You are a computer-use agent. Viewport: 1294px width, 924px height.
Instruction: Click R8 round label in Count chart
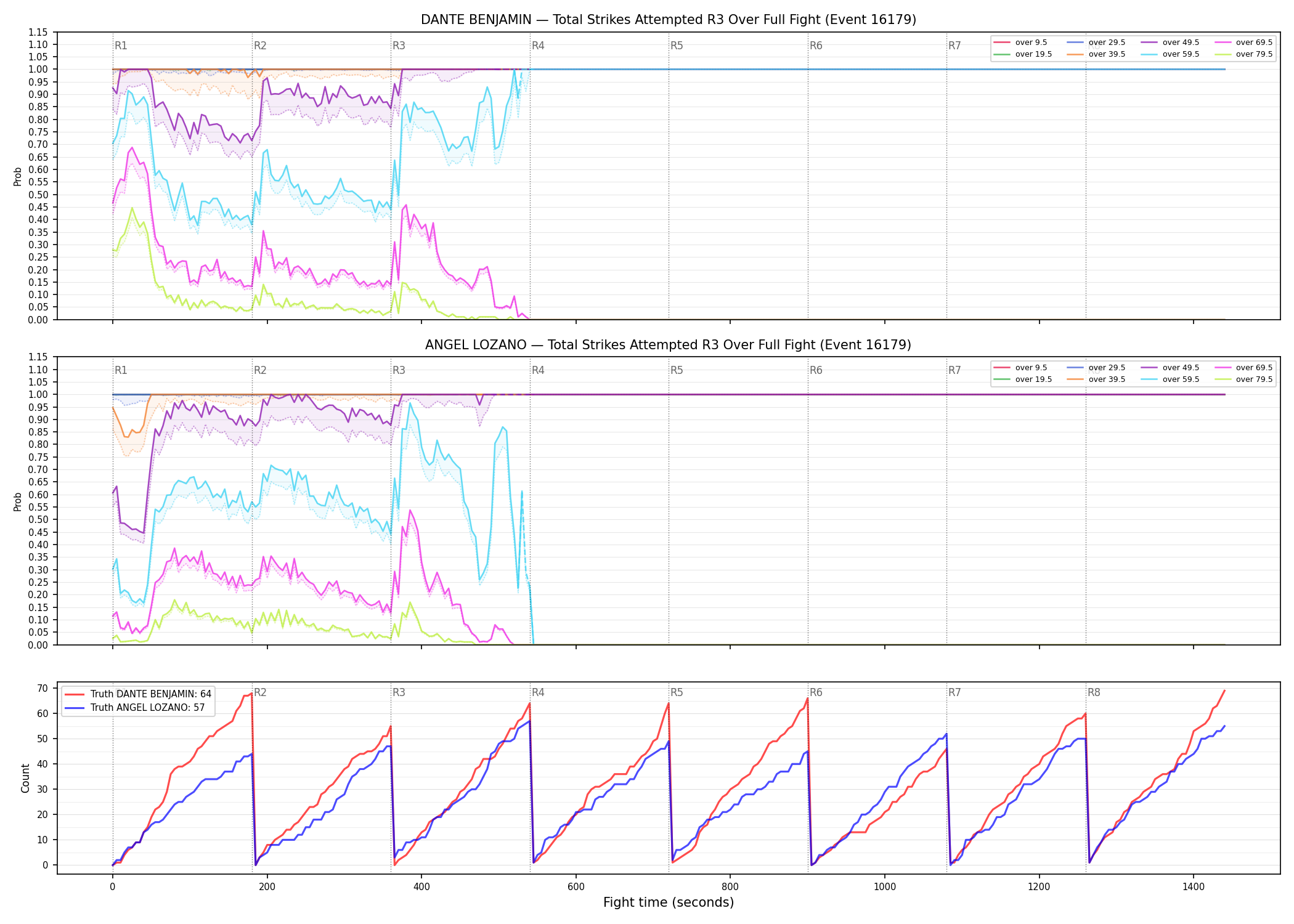pyautogui.click(x=1094, y=692)
